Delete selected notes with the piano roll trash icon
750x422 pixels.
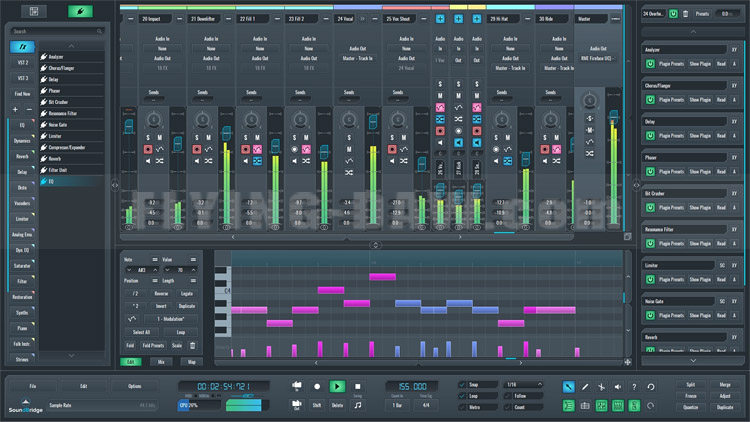click(192, 345)
